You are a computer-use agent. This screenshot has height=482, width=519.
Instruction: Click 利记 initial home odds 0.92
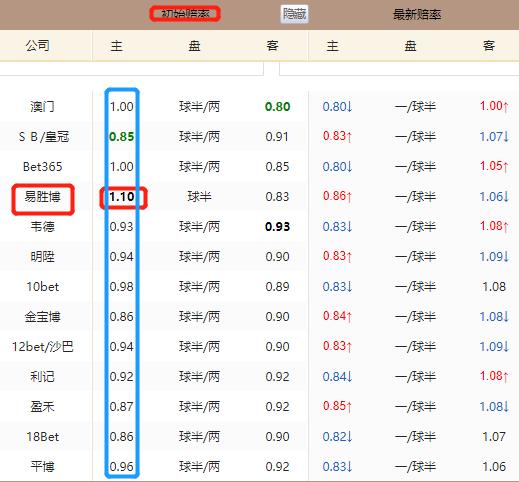coord(122,377)
